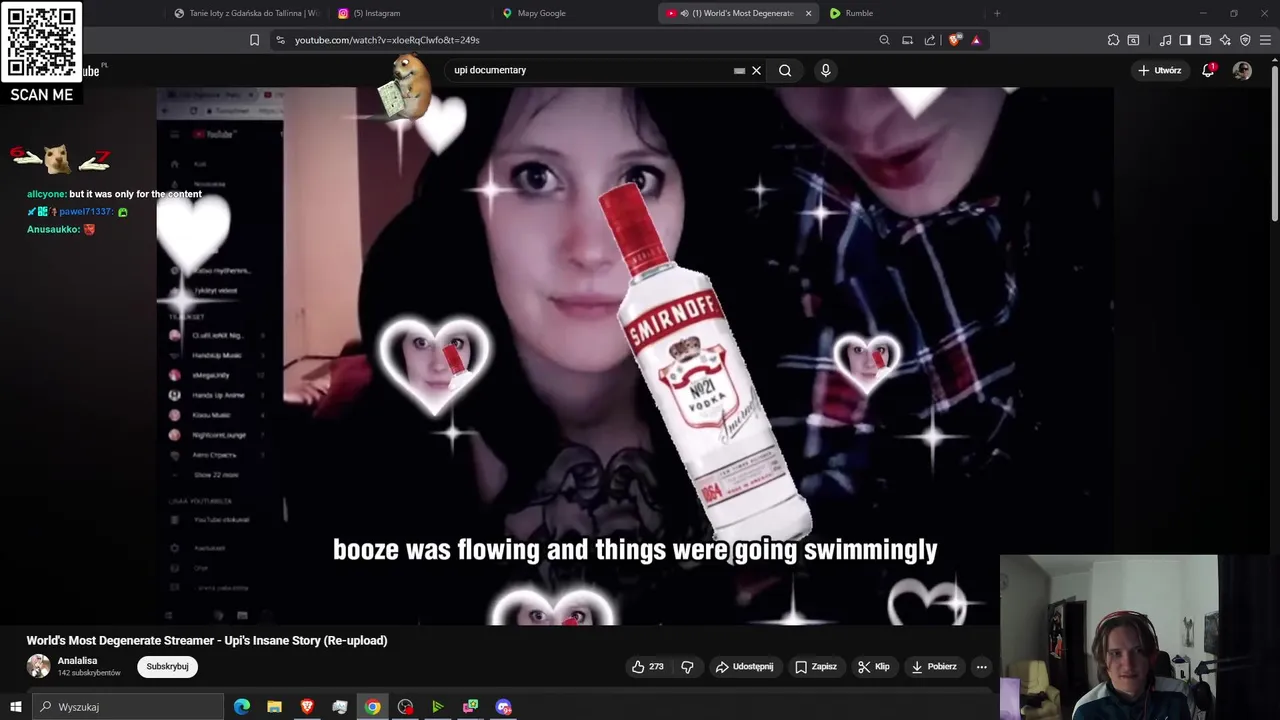Start voice search with the microphone icon
This screenshot has width=1280, height=720.
[825, 70]
